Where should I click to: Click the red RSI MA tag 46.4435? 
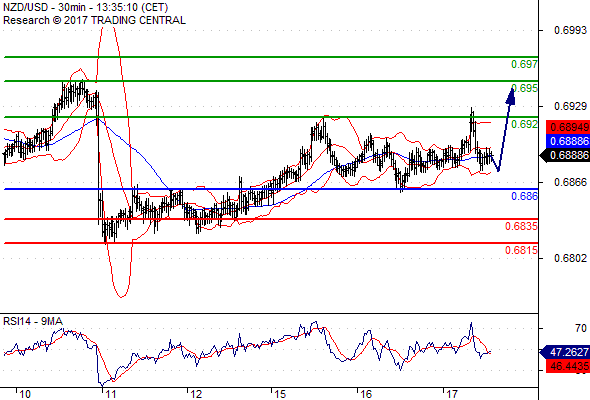568,366
